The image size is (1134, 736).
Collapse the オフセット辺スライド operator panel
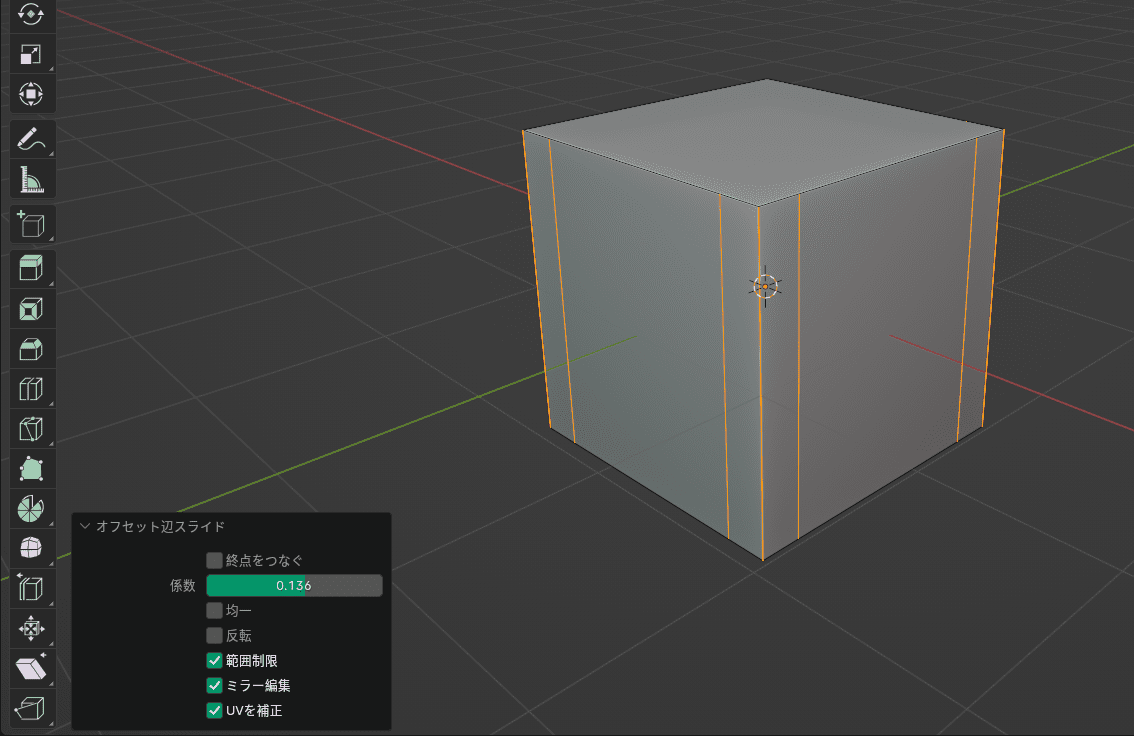pyautogui.click(x=85, y=526)
